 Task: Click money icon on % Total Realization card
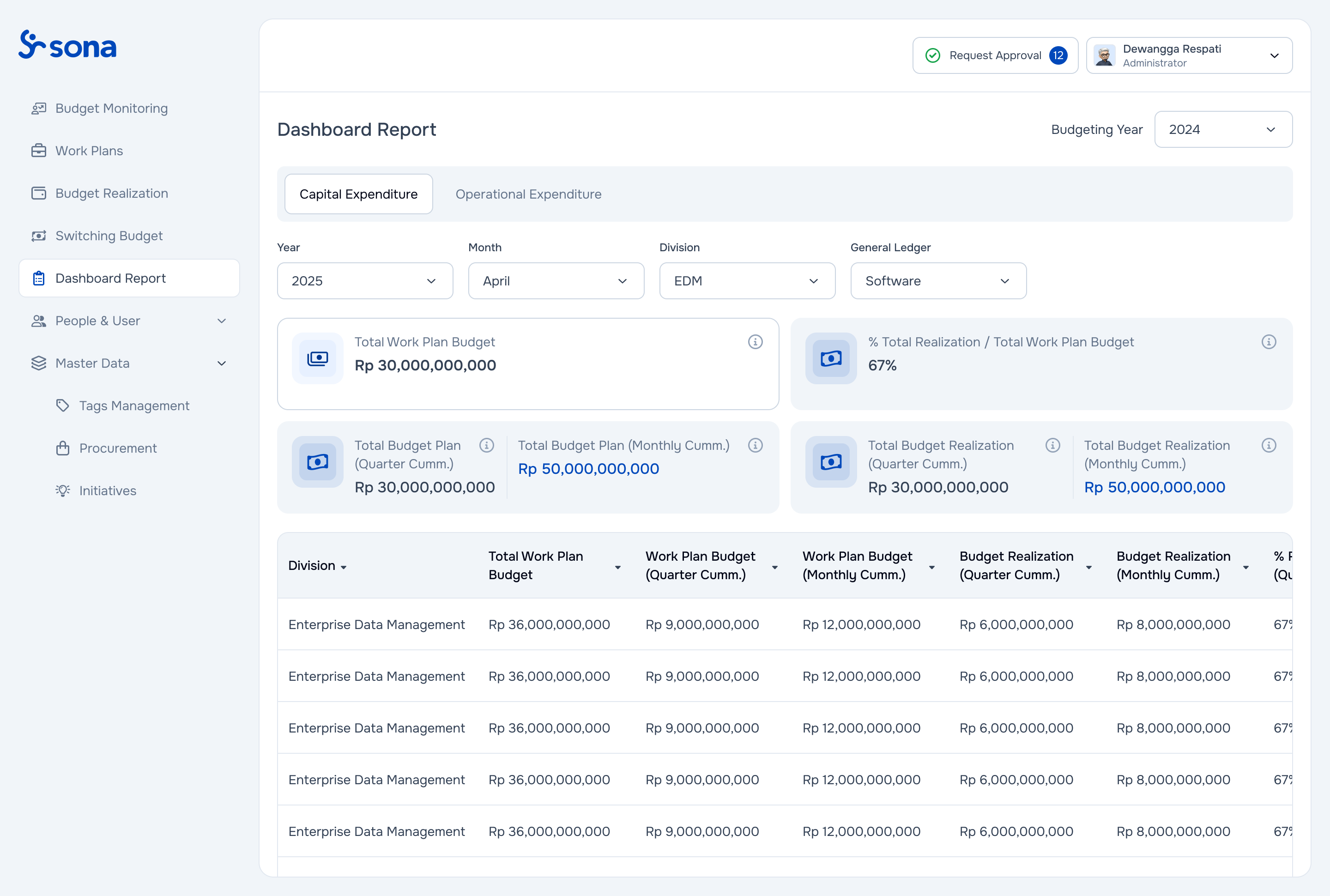click(x=831, y=358)
